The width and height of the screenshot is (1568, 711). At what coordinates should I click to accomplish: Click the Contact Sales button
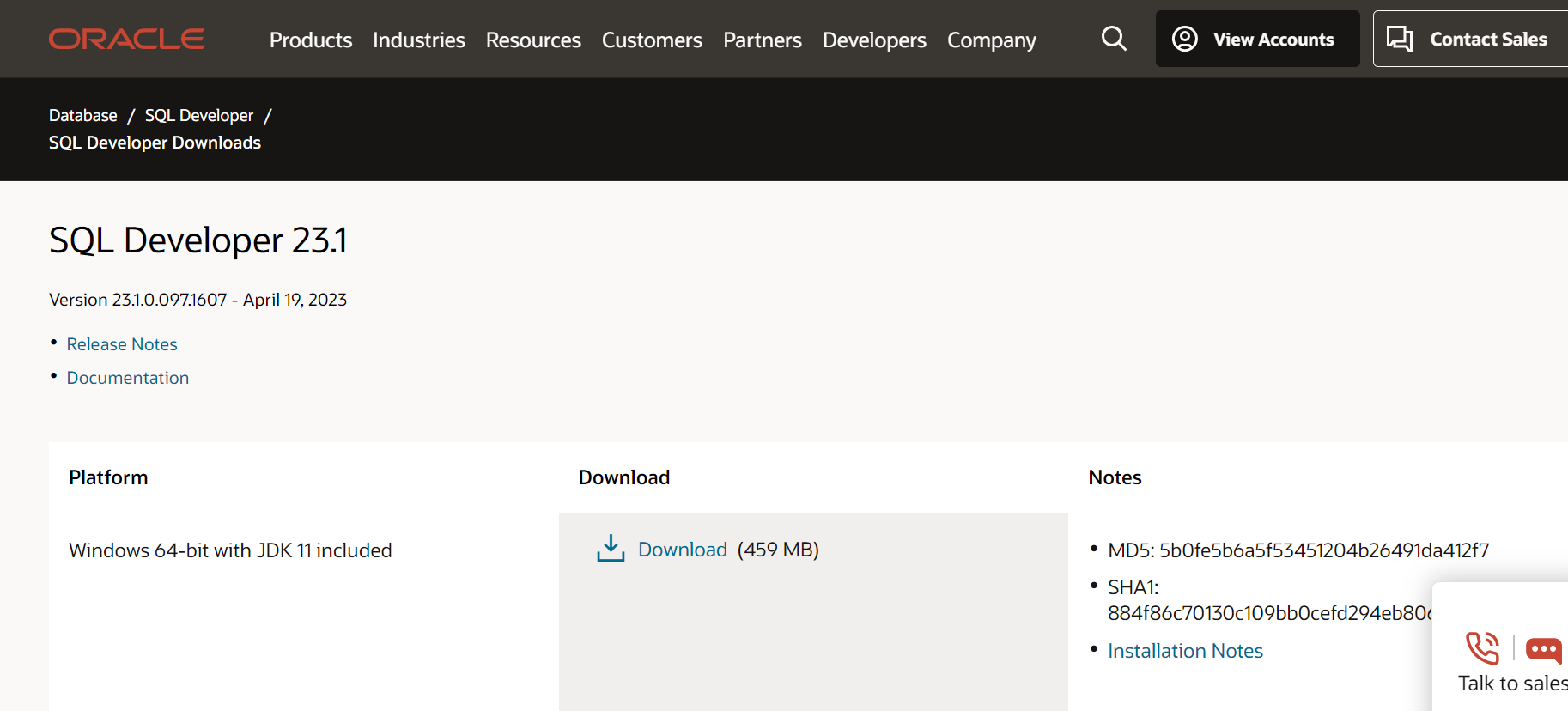(x=1471, y=39)
